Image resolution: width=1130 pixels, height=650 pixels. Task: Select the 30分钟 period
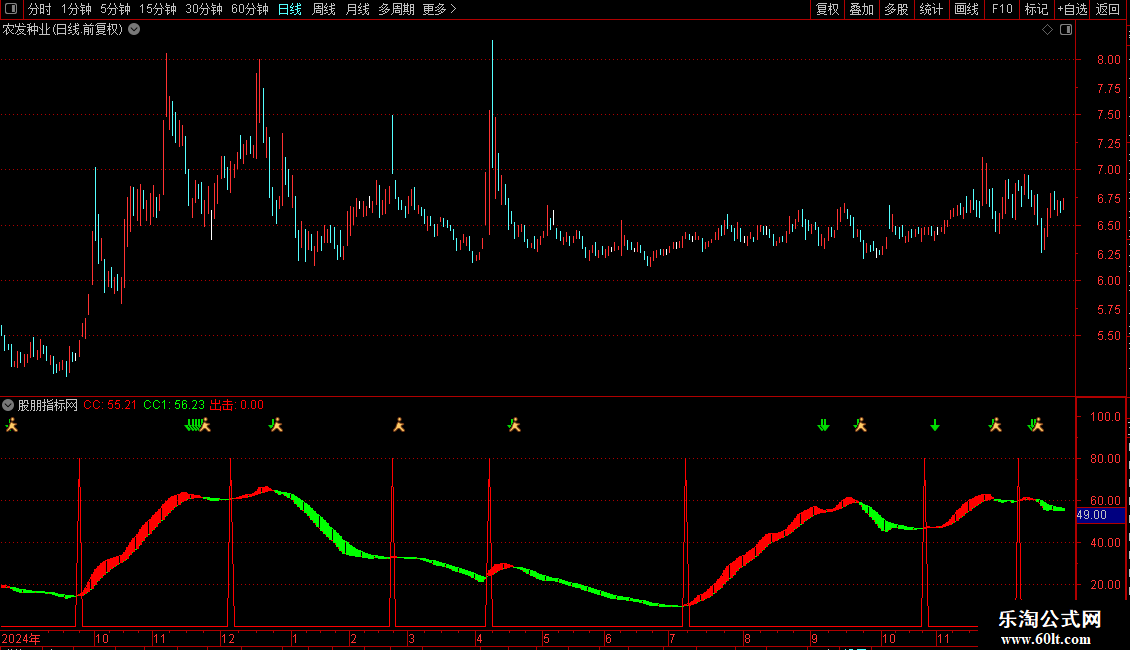[x=204, y=9]
